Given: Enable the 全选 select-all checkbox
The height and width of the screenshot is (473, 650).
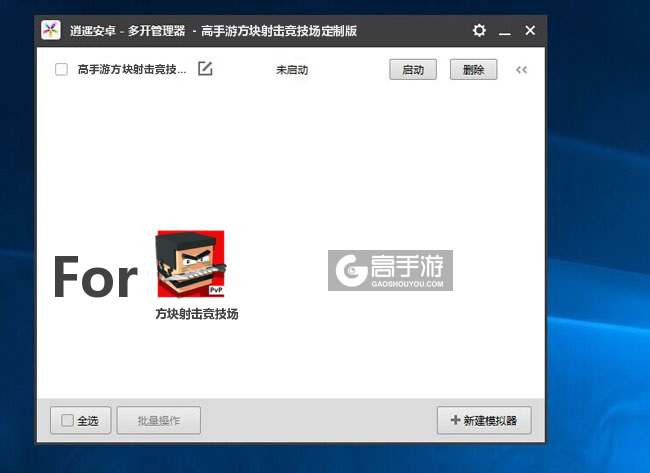Looking at the screenshot, I should (67, 421).
